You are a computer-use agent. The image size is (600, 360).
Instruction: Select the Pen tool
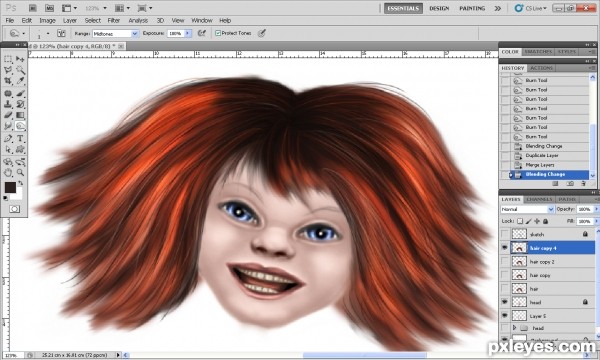tap(8, 138)
